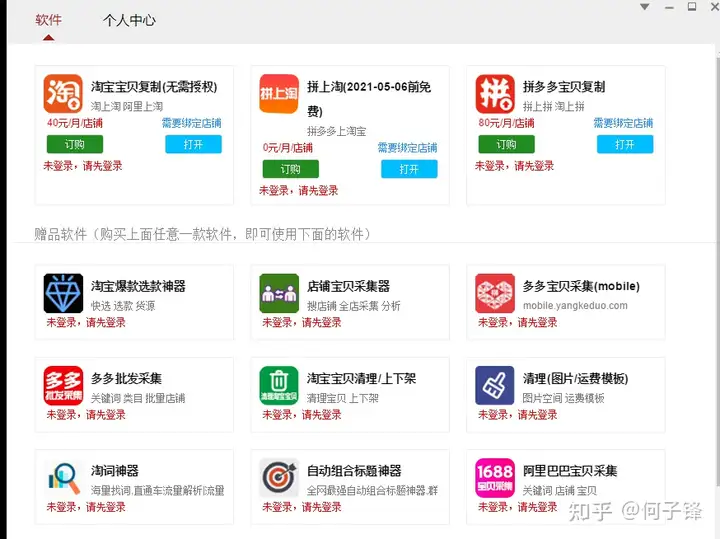This screenshot has width=720, height=539.
Task: Click the purple brush 清理 icon
Action: click(495, 385)
